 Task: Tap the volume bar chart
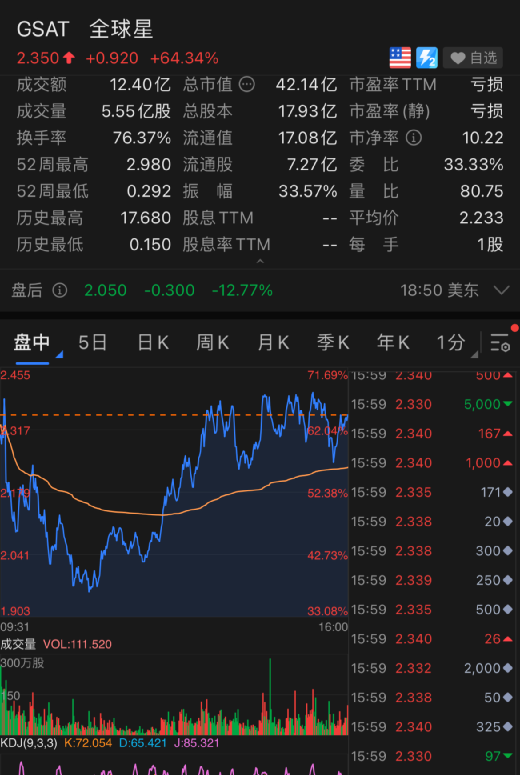tap(174, 696)
